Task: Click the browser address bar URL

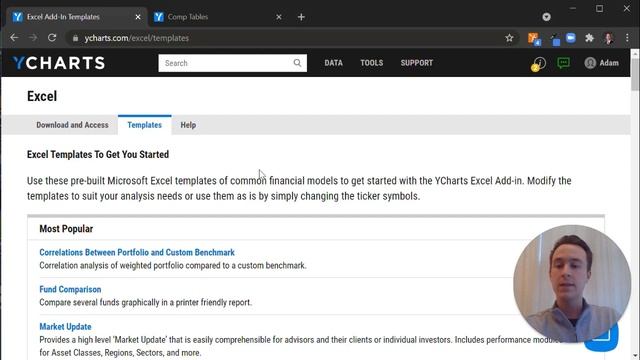Action: pyautogui.click(x=136, y=38)
